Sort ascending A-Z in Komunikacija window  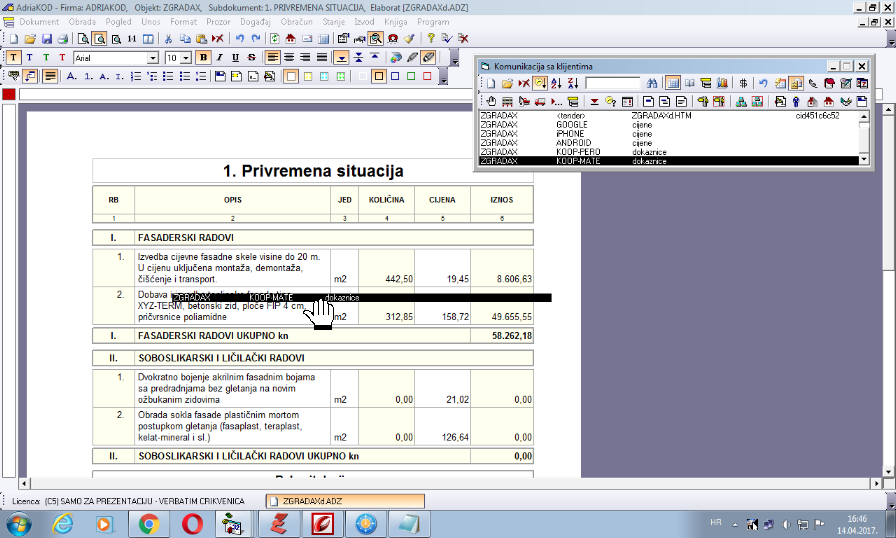click(556, 83)
